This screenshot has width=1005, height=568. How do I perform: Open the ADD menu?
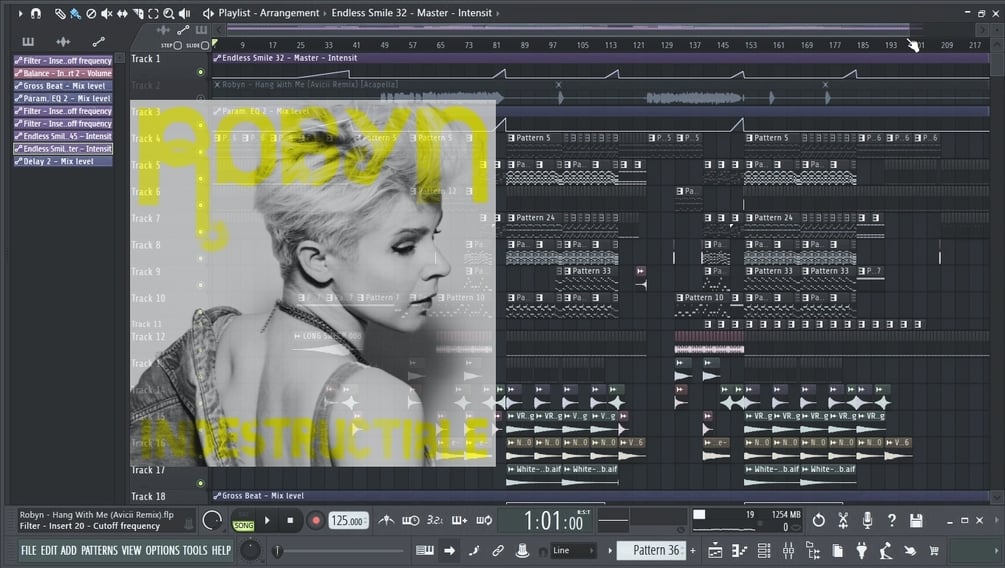pyautogui.click(x=69, y=550)
